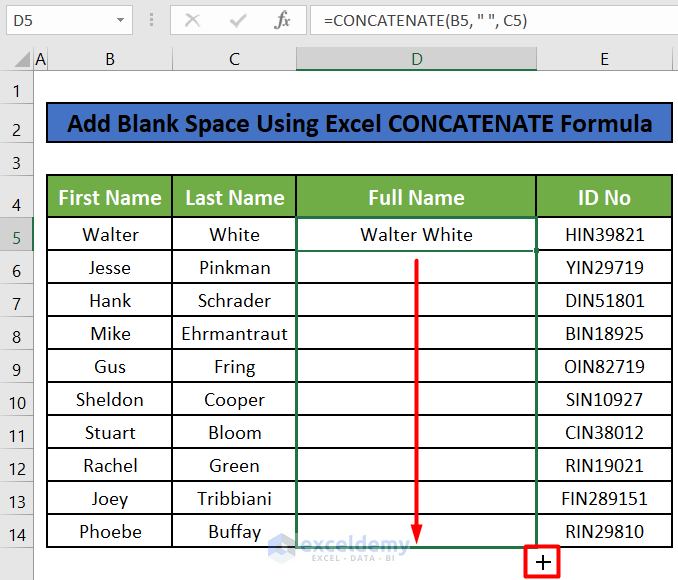Click the cell 'Ehrmantraut'
The width and height of the screenshot is (678, 580).
tap(234, 333)
